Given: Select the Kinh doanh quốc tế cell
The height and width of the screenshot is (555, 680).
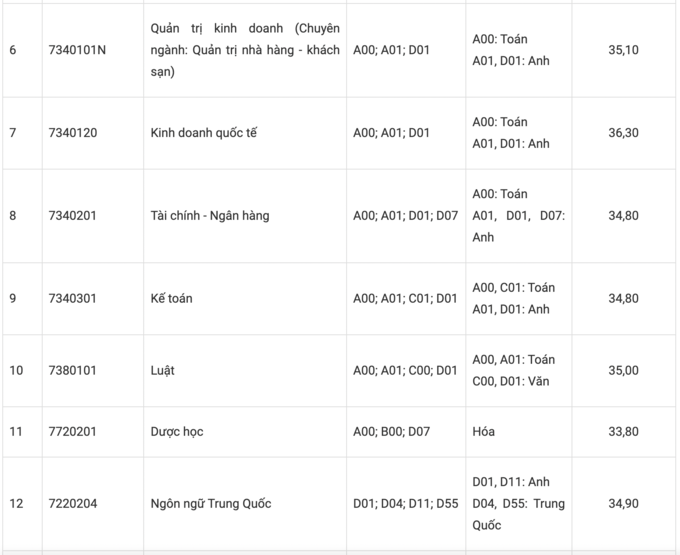Looking at the screenshot, I should [203, 133].
